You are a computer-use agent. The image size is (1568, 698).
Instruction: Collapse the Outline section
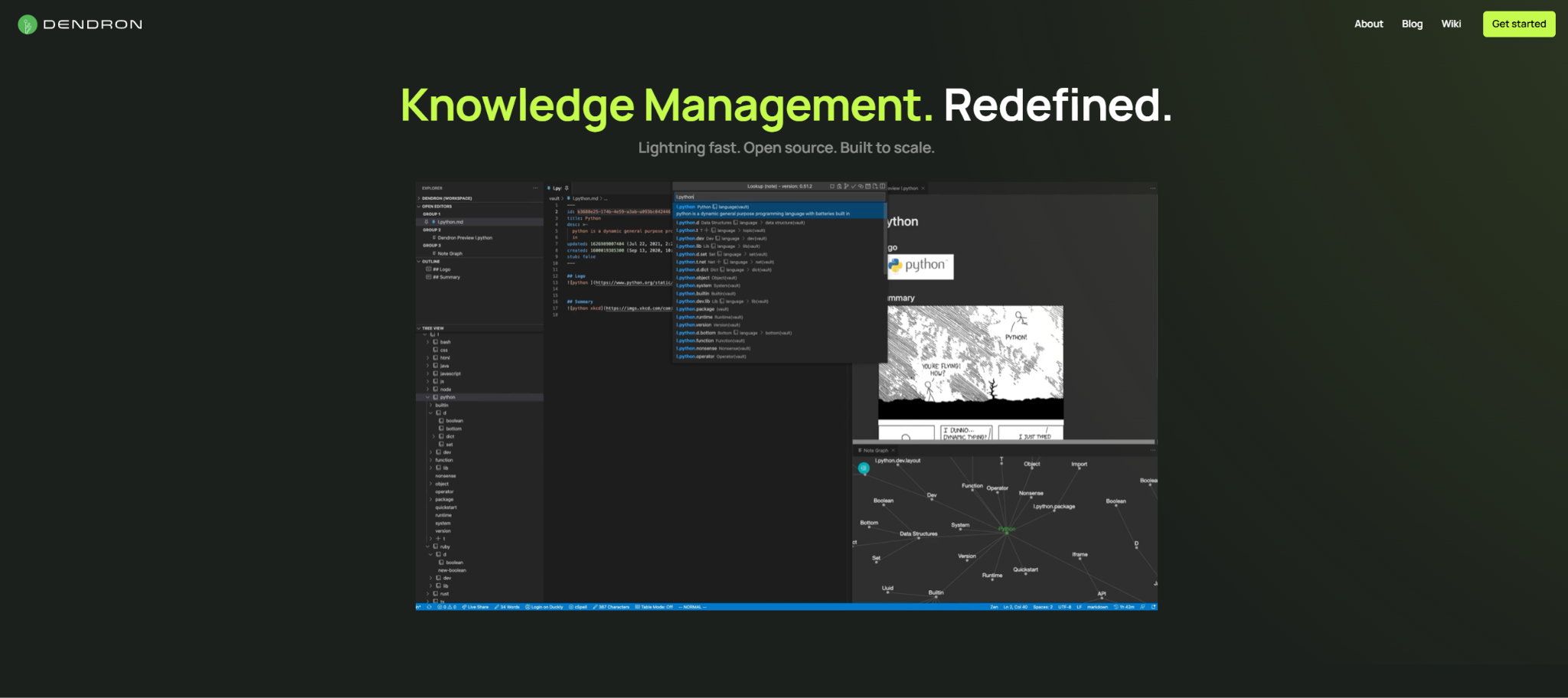pyautogui.click(x=419, y=262)
